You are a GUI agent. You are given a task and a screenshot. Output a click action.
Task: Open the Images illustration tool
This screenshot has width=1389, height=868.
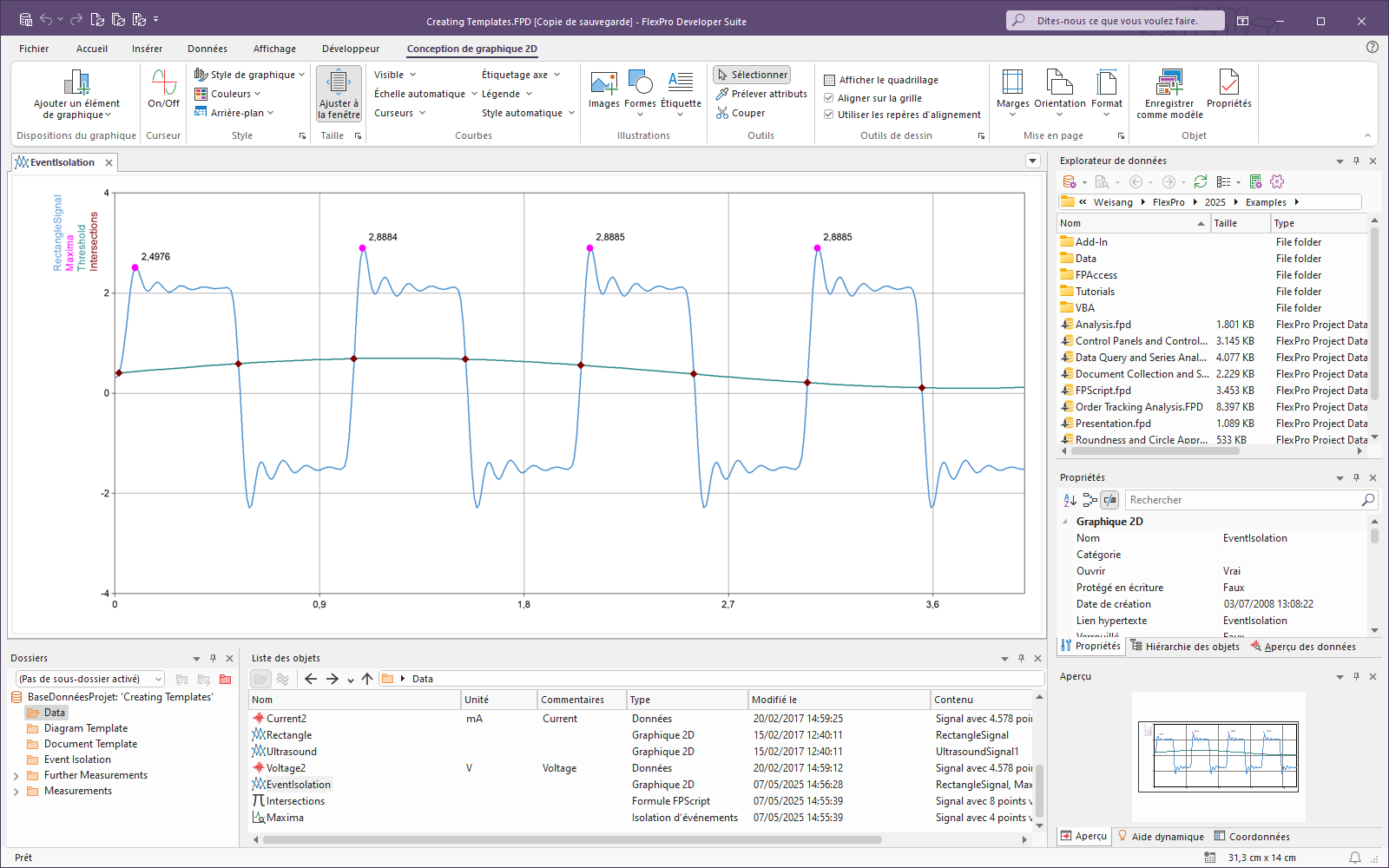click(x=603, y=89)
